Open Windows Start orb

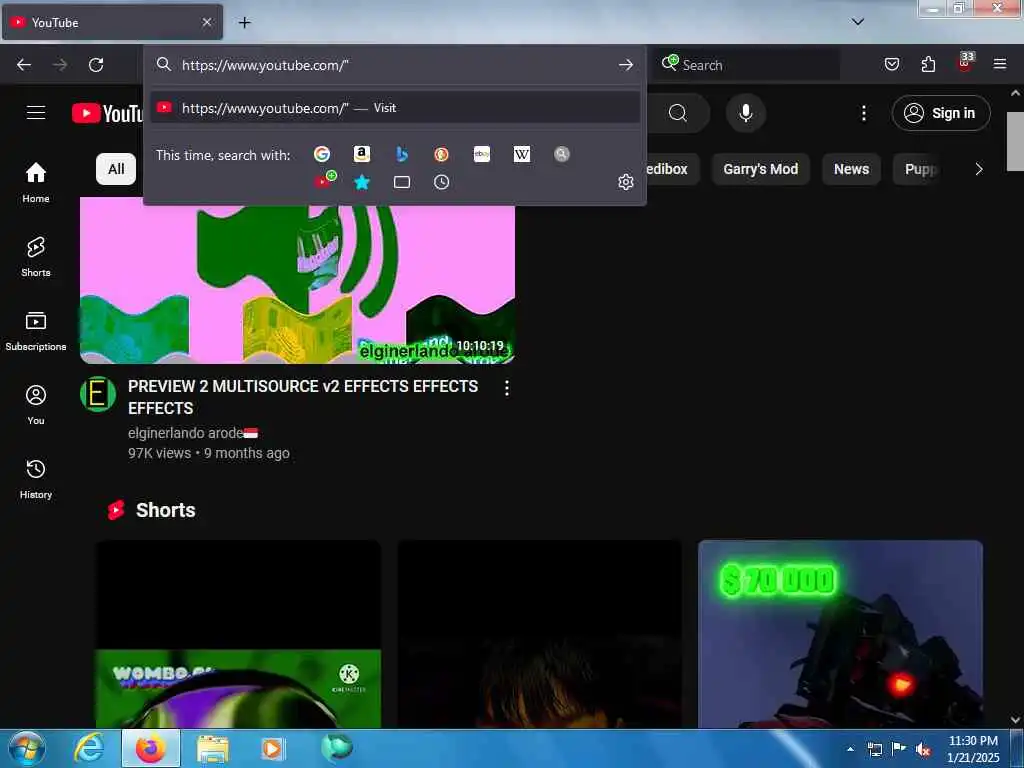27,748
